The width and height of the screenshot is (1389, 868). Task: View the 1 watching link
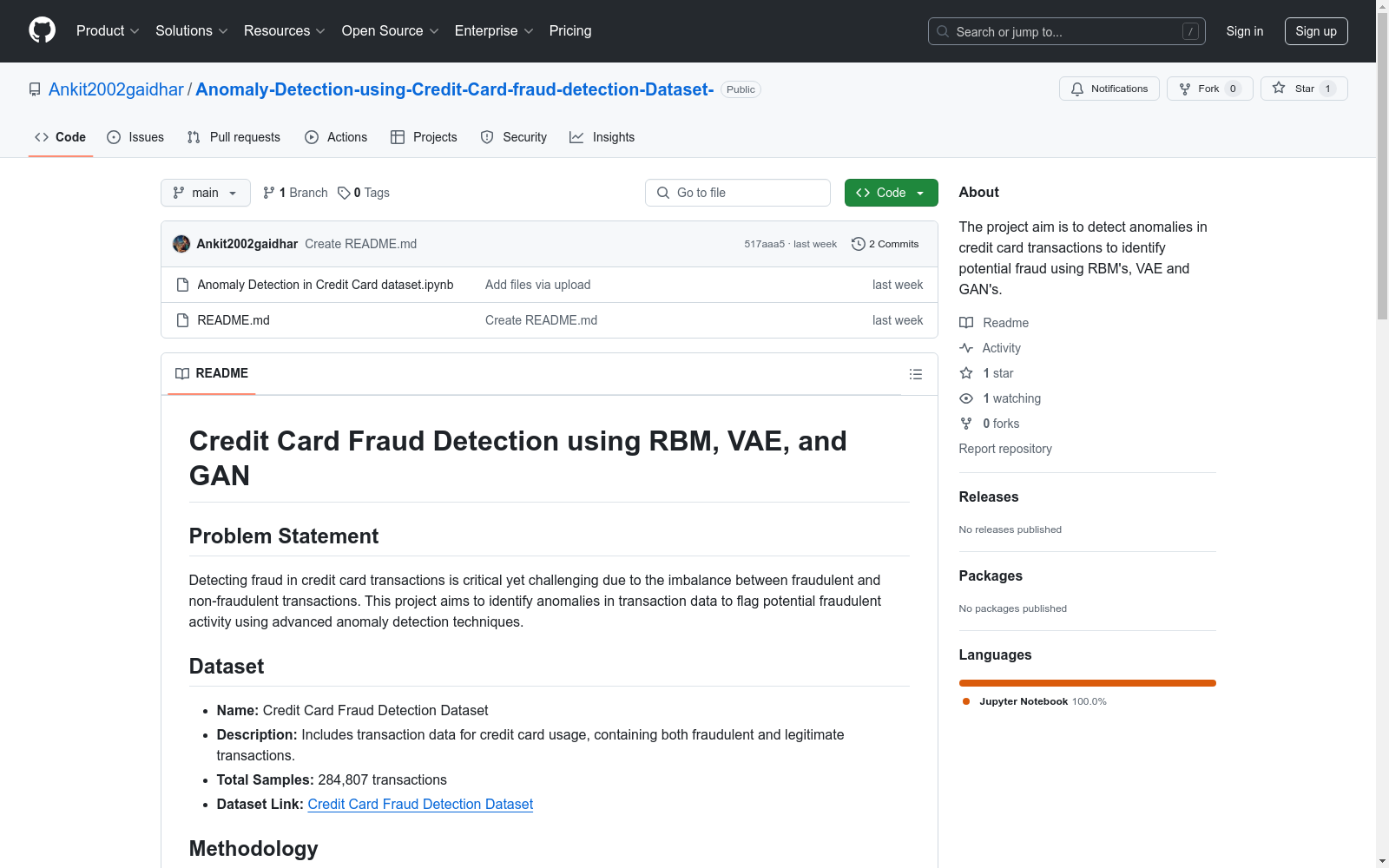(x=1000, y=398)
